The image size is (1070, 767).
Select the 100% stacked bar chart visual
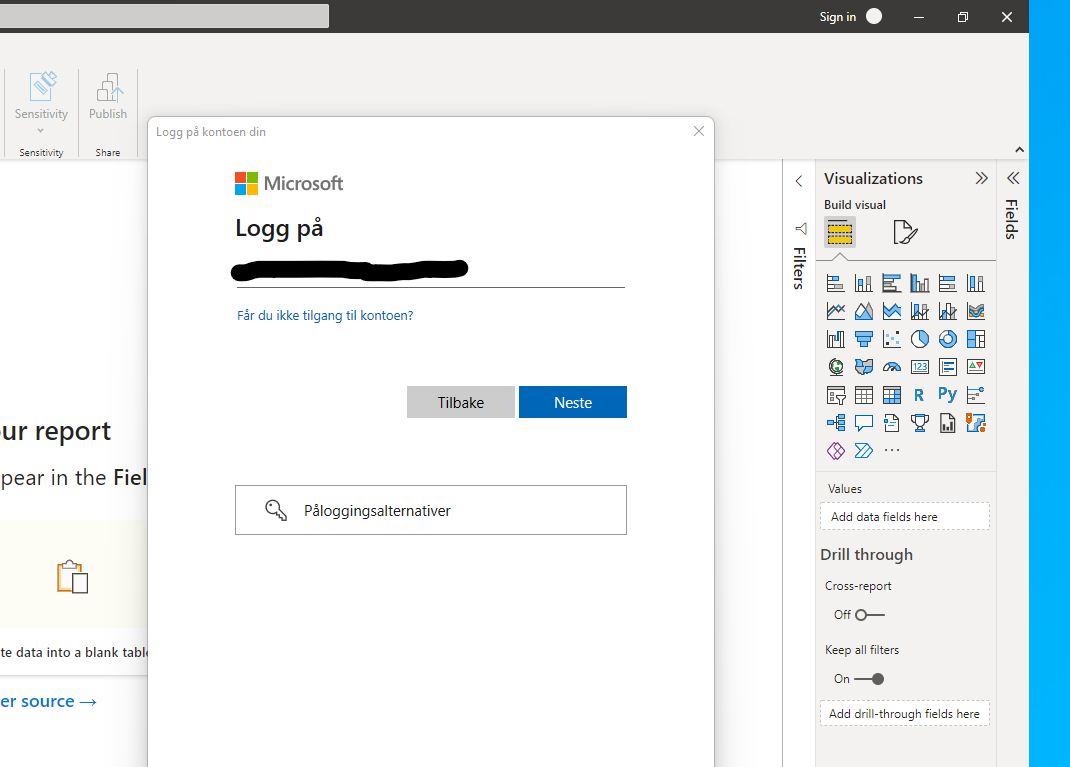tap(947, 283)
